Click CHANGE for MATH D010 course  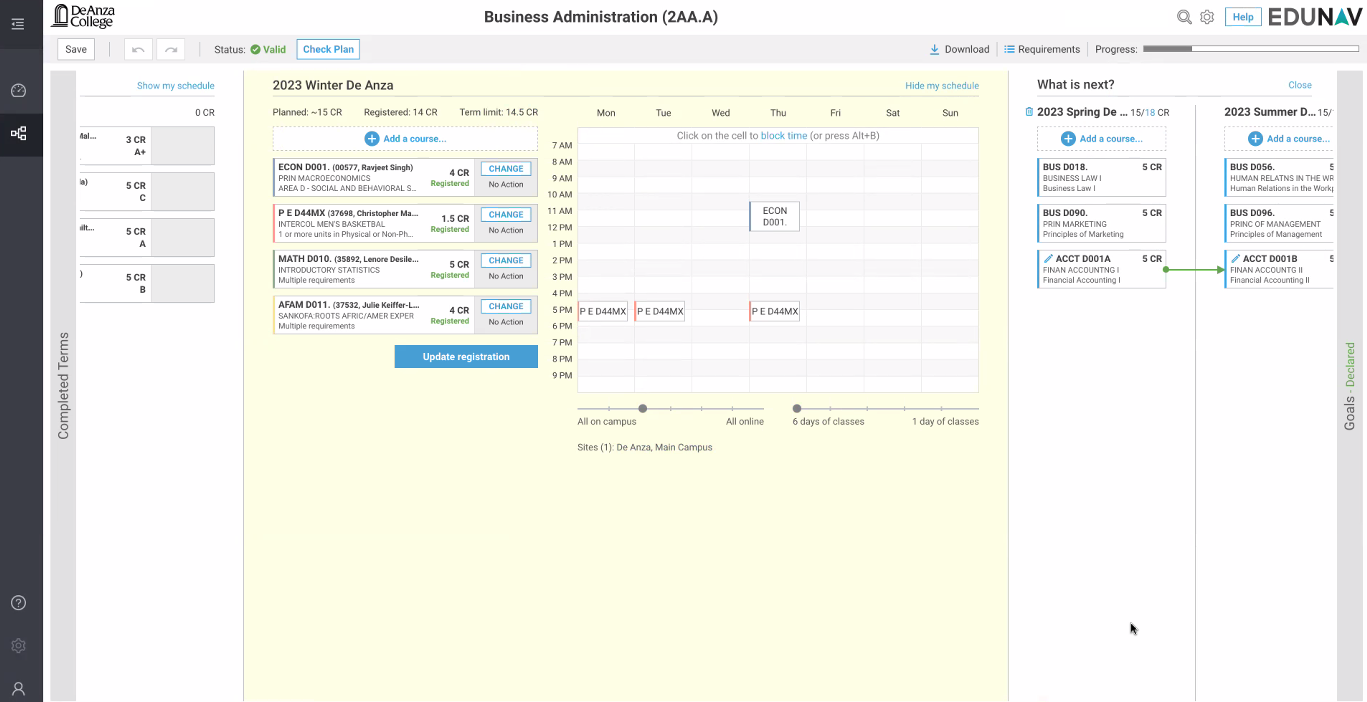pyautogui.click(x=506, y=261)
